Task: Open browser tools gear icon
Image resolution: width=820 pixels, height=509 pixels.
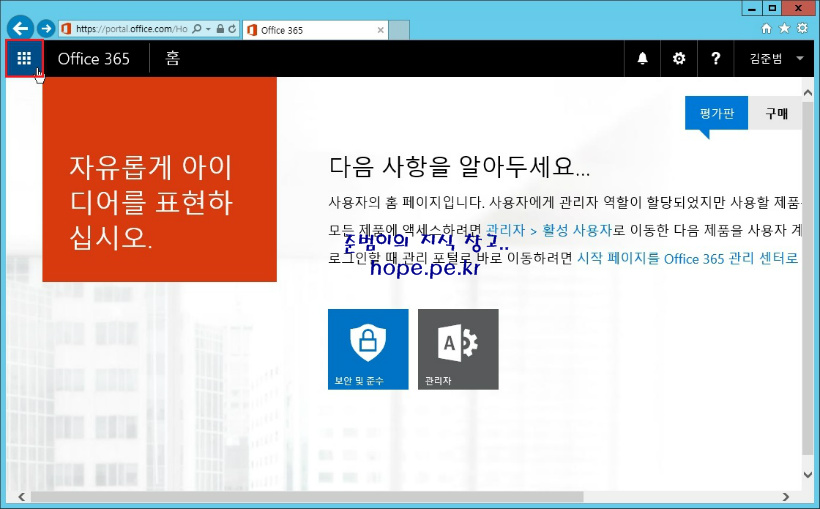Action: pos(802,28)
